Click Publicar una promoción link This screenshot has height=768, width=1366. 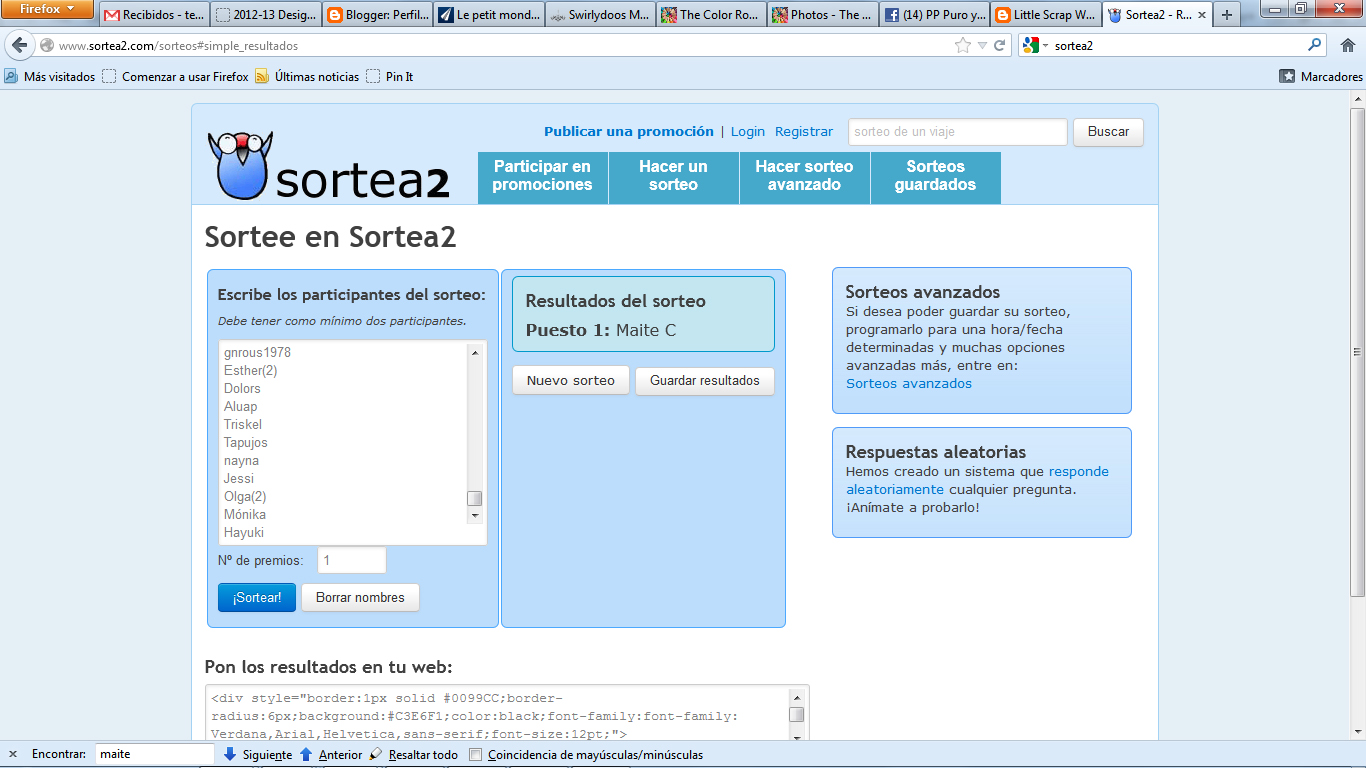click(x=629, y=131)
